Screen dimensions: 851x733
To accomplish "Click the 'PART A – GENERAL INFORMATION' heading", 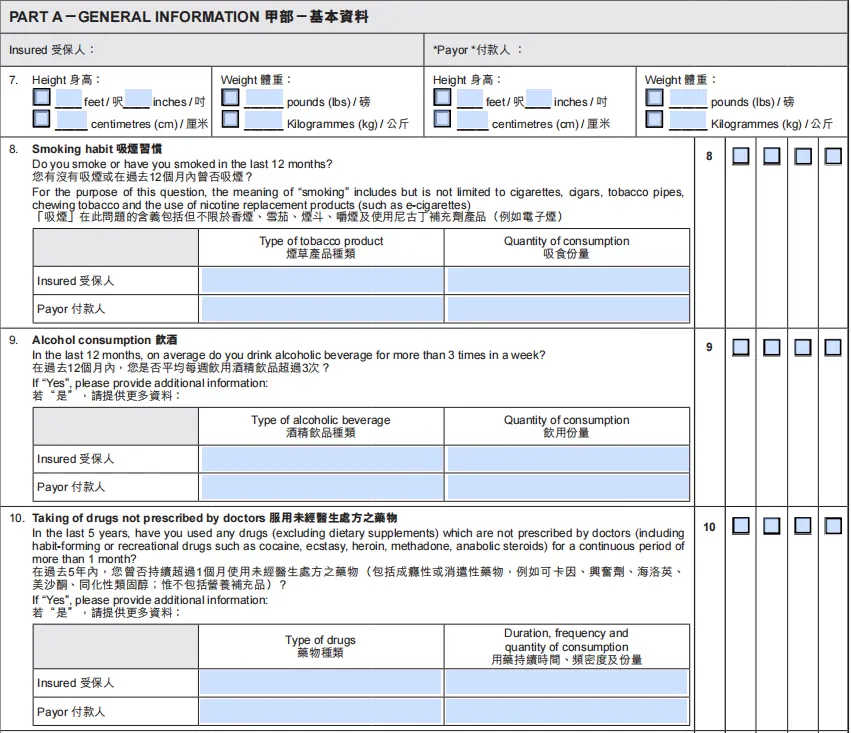I will pos(189,17).
